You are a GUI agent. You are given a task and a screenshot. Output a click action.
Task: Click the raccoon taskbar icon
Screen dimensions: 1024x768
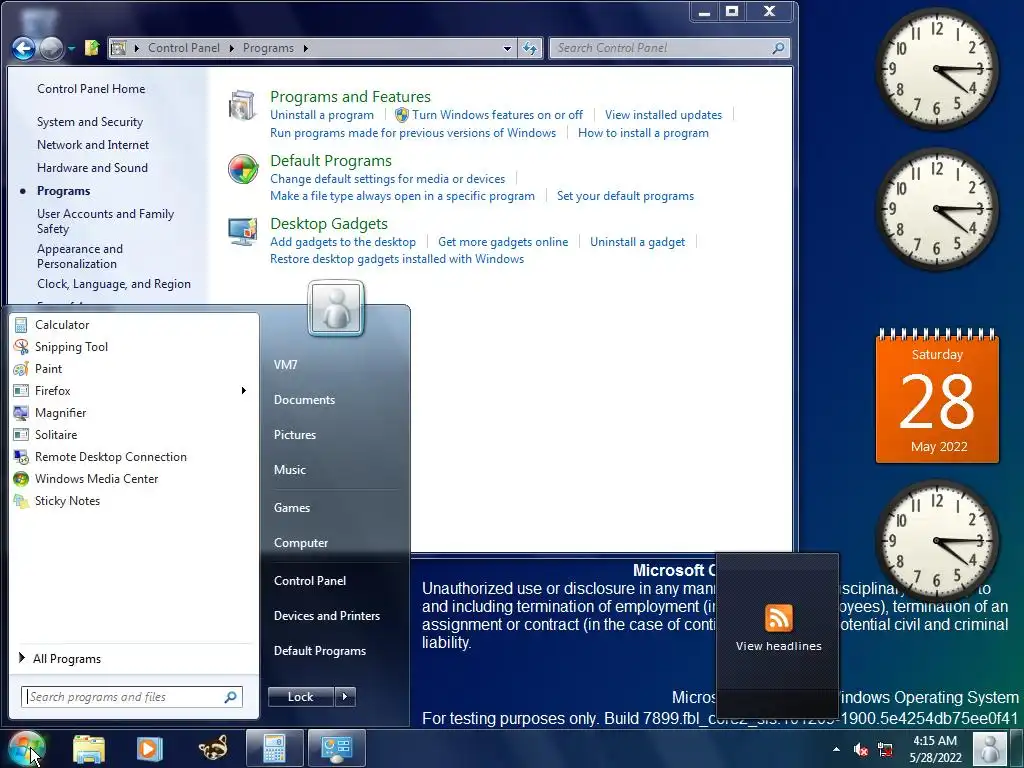tap(213, 748)
